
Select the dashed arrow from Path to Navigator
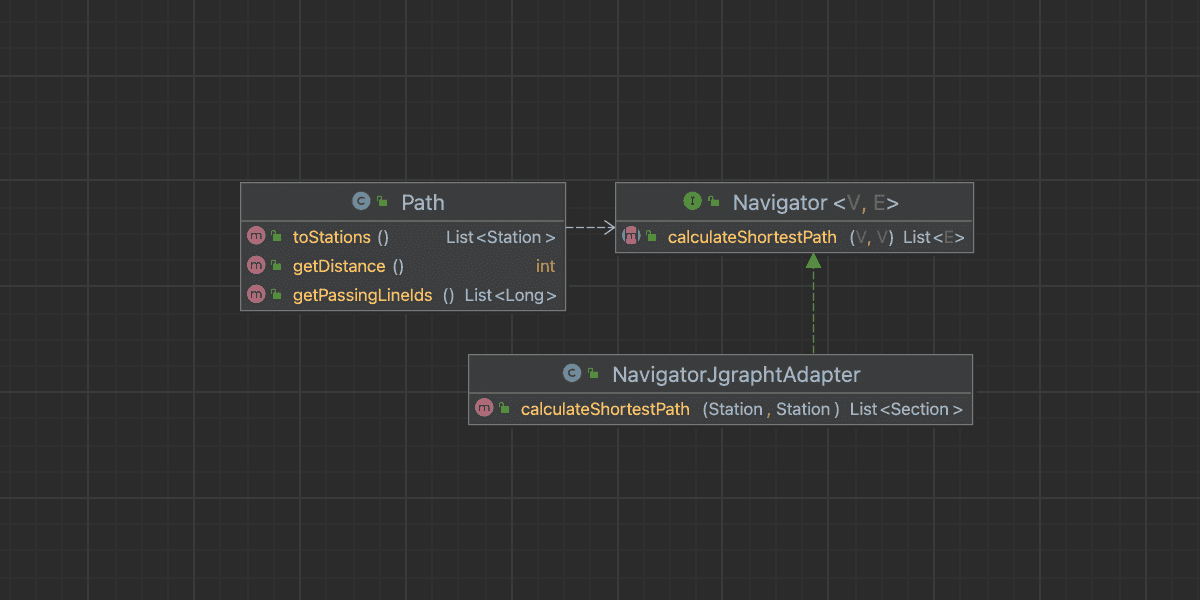[590, 228]
